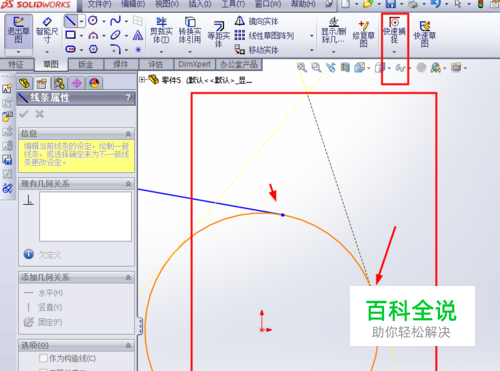Open the 钣金 (Sheet Metal) tab
Viewport: 500px width, 371px height.
coord(86,64)
